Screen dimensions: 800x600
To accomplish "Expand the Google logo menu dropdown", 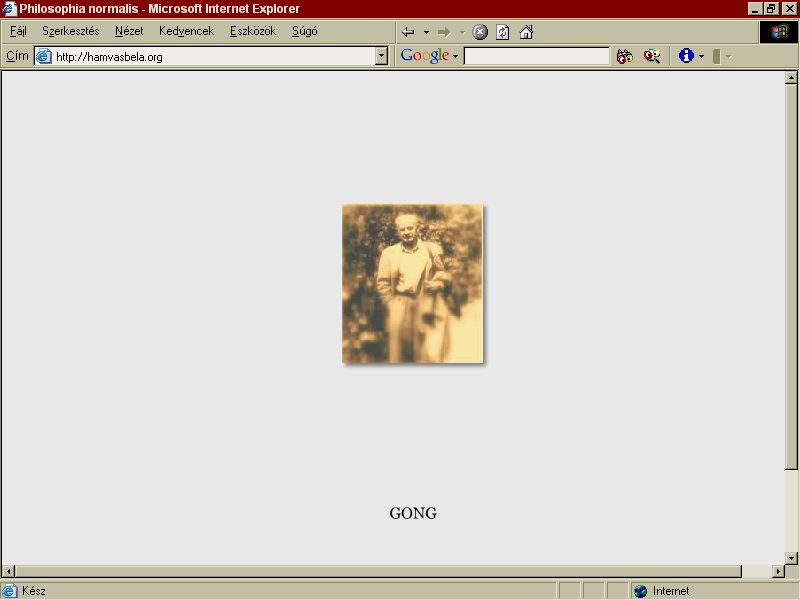I will [x=455, y=56].
